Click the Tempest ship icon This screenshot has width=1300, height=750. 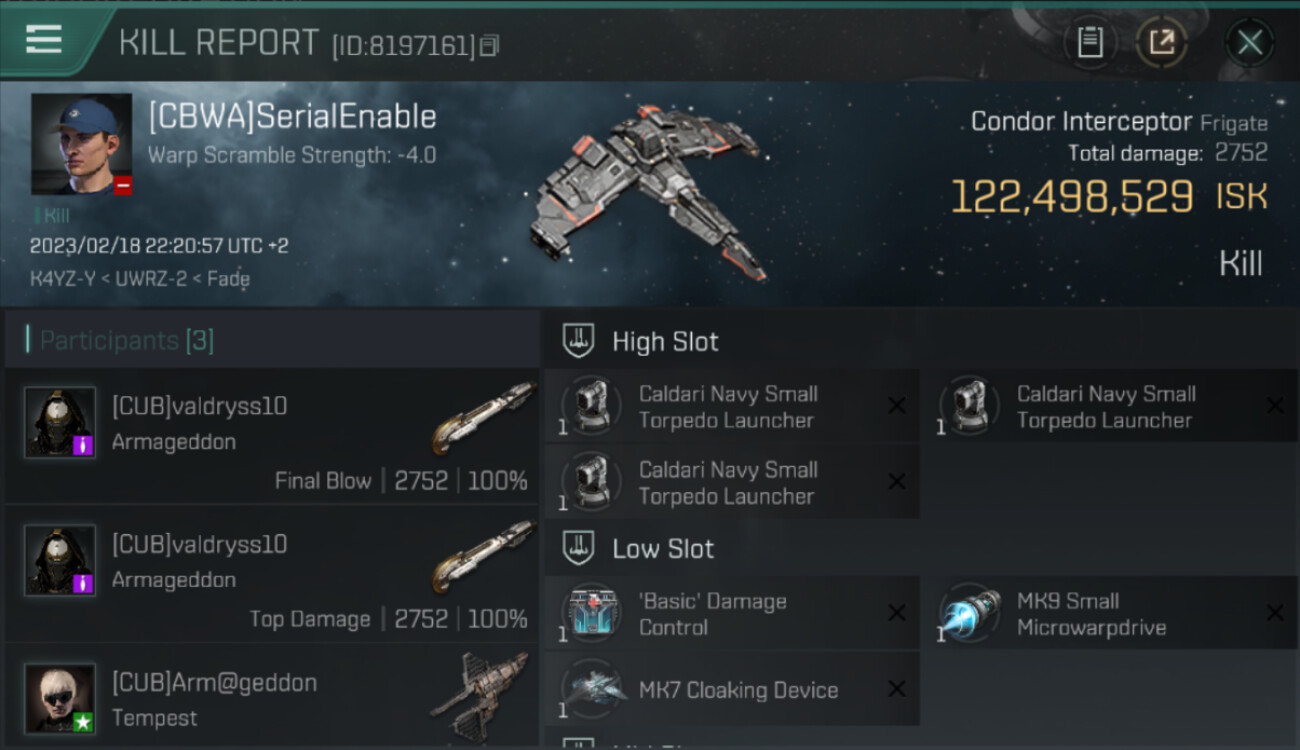pyautogui.click(x=479, y=697)
